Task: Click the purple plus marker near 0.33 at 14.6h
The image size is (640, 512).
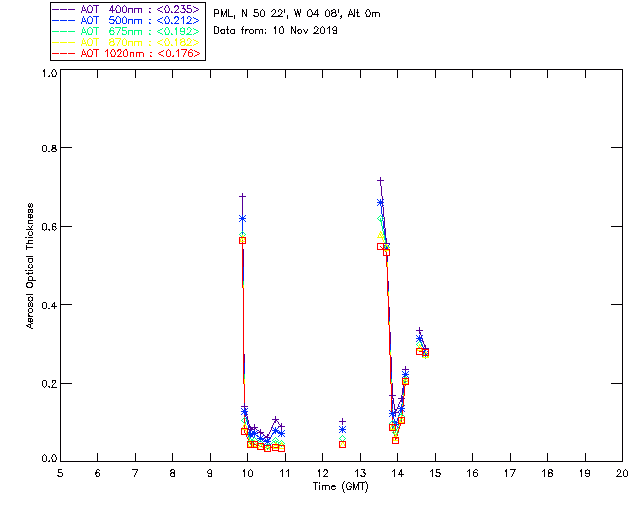Action: 419,331
